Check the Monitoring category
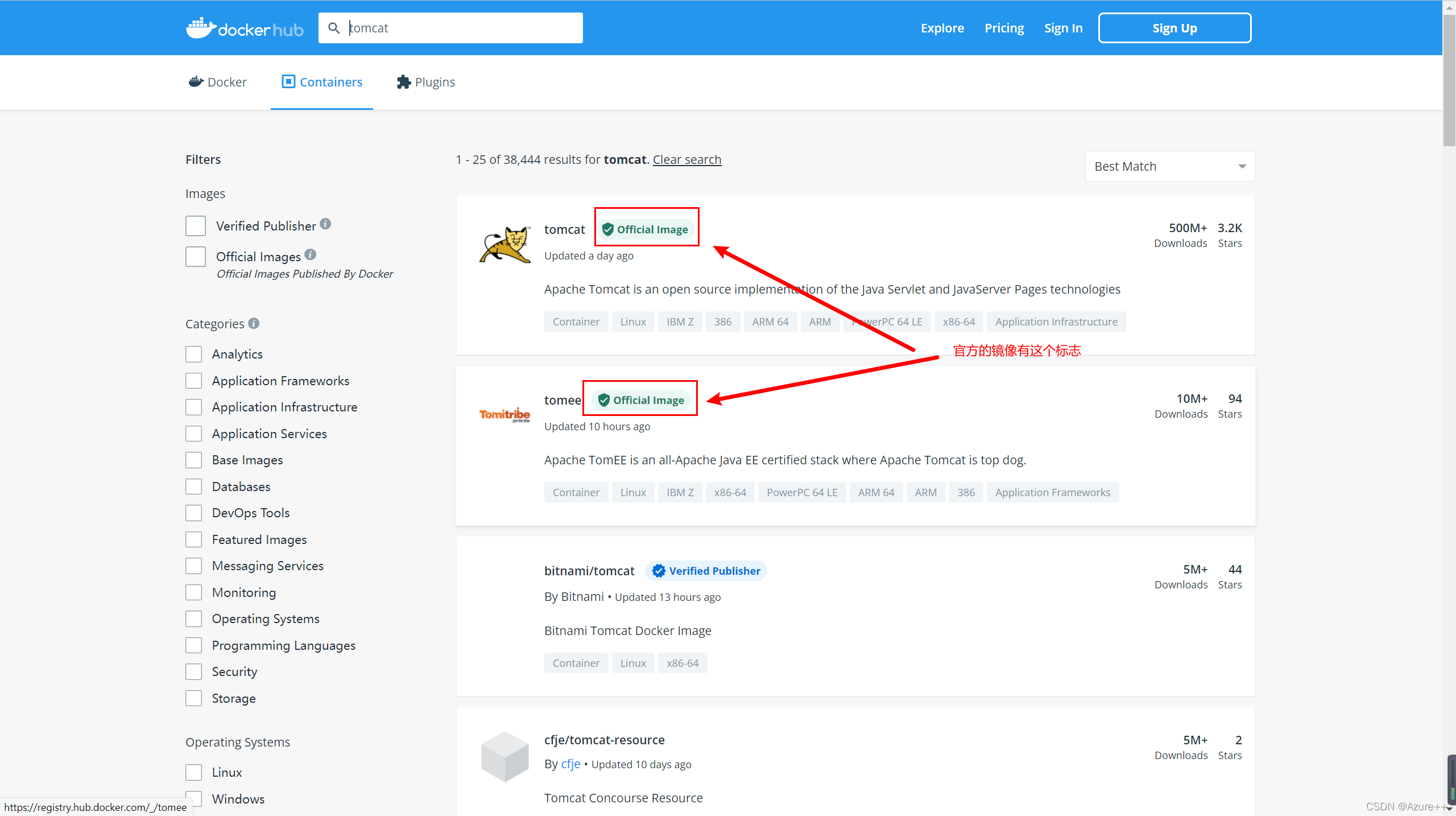Image resolution: width=1456 pixels, height=816 pixels. [x=193, y=592]
